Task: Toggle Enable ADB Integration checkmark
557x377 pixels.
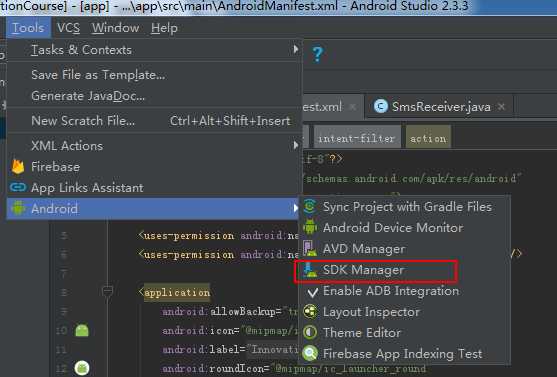Action: 312,292
